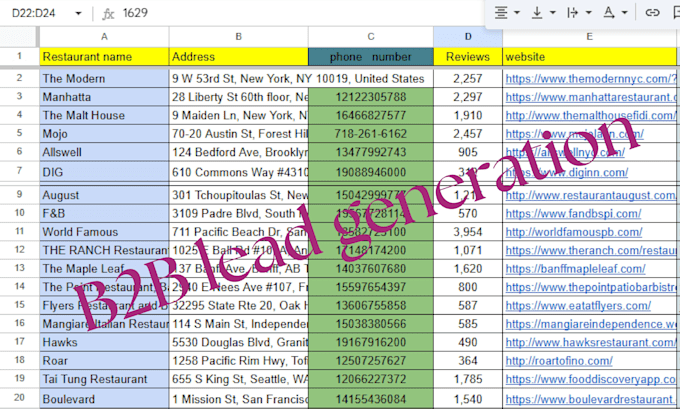
Task: Select the 'Roar' cell
Action: coord(104,361)
